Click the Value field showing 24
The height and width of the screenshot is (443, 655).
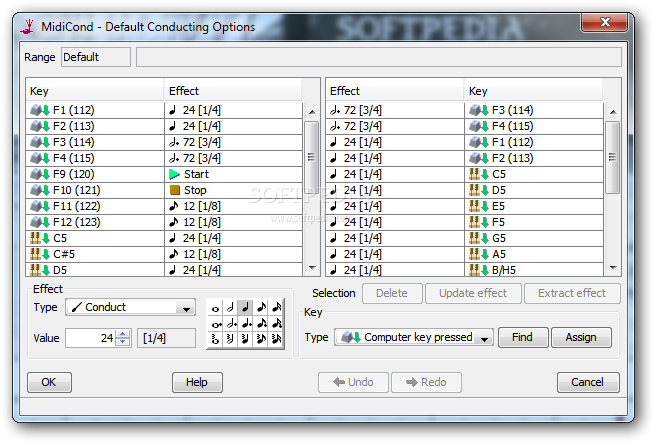[91, 338]
